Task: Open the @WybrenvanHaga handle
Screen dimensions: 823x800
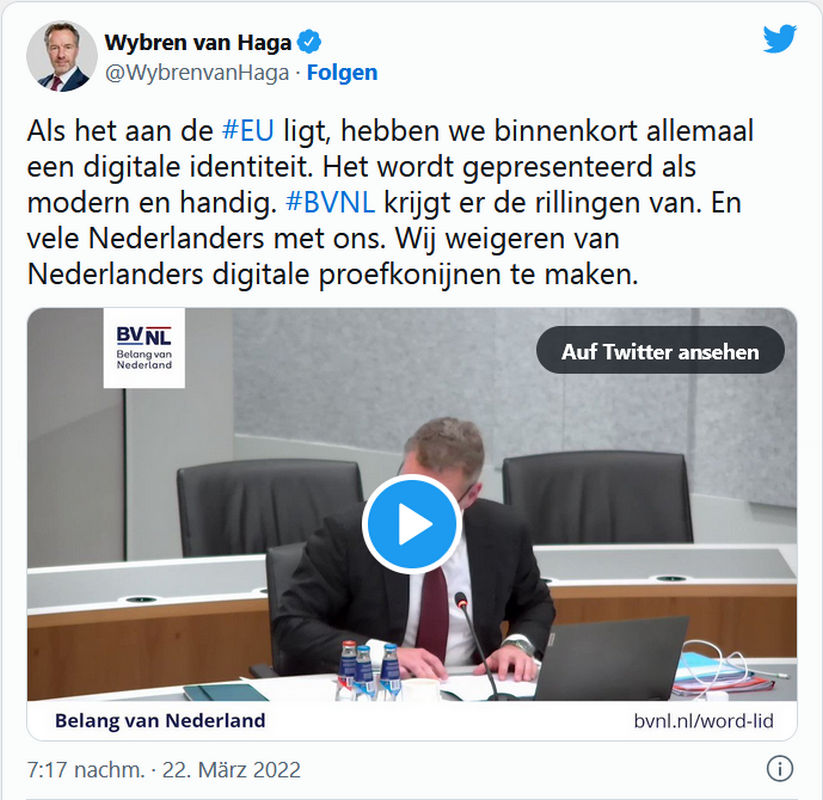Action: (197, 72)
